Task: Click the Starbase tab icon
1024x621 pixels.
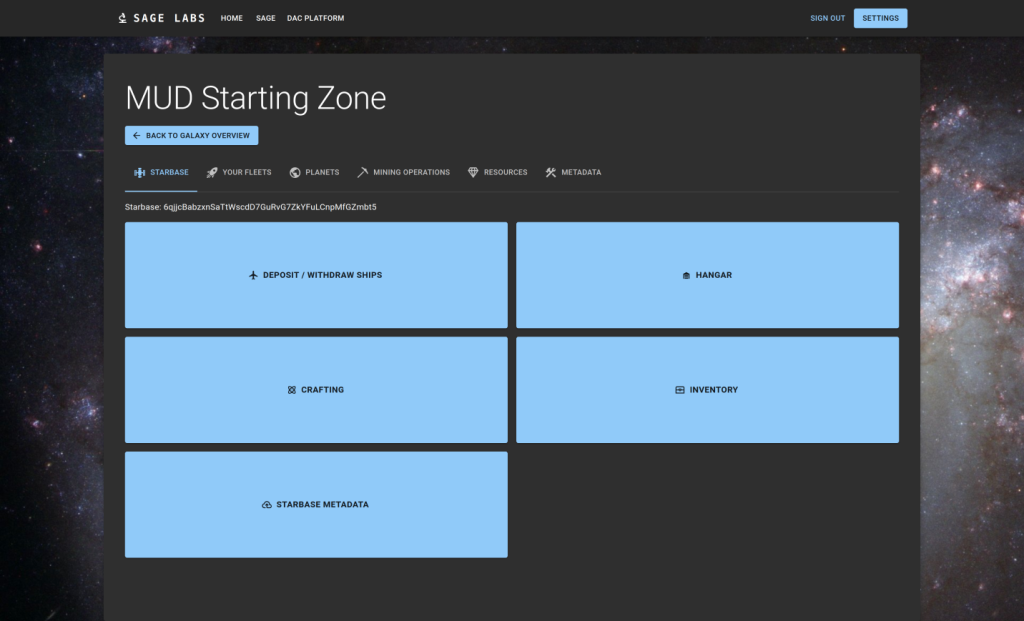Action: pyautogui.click(x=140, y=173)
